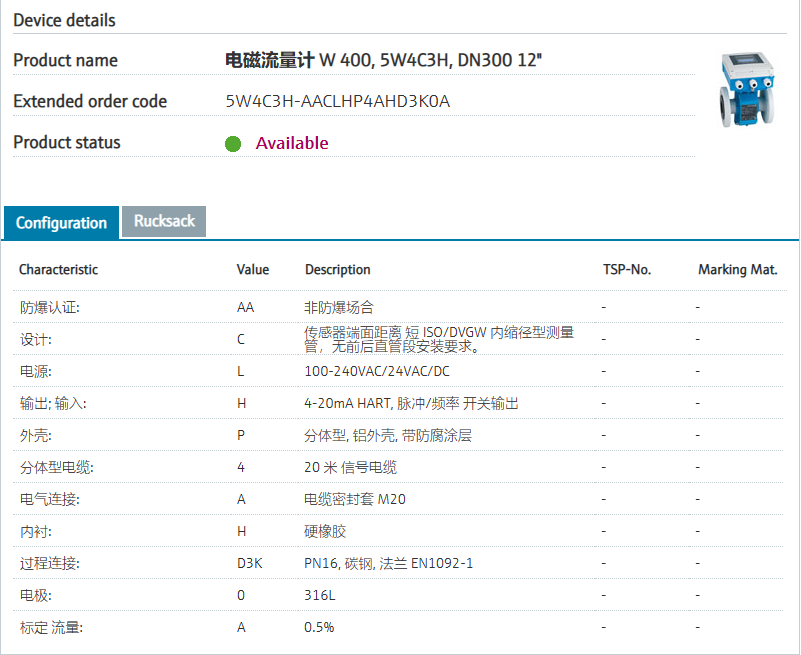Click the Characteristic column header
801x655 pixels.
coord(59,270)
